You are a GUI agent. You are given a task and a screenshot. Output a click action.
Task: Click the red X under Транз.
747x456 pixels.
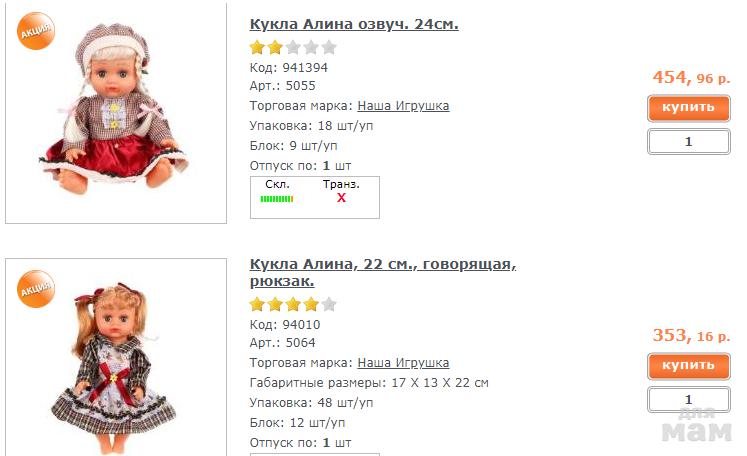pos(341,198)
